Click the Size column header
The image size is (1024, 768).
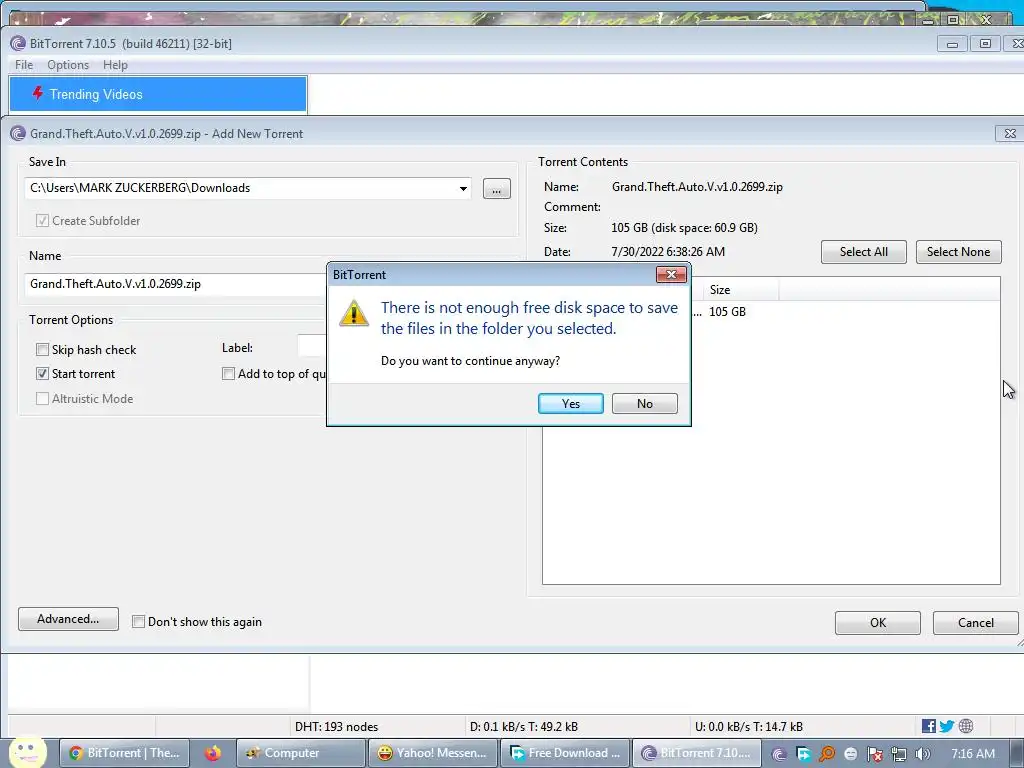point(741,289)
